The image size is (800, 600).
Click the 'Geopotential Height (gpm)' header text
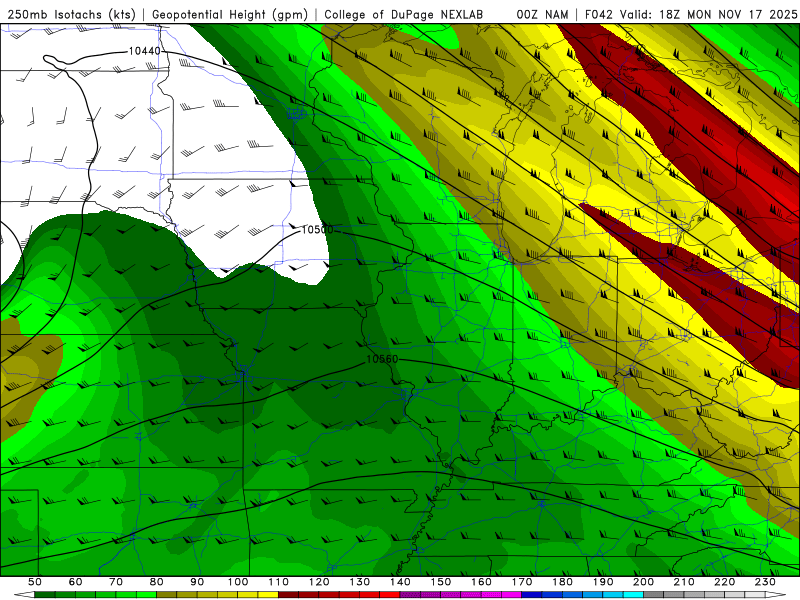pos(230,14)
